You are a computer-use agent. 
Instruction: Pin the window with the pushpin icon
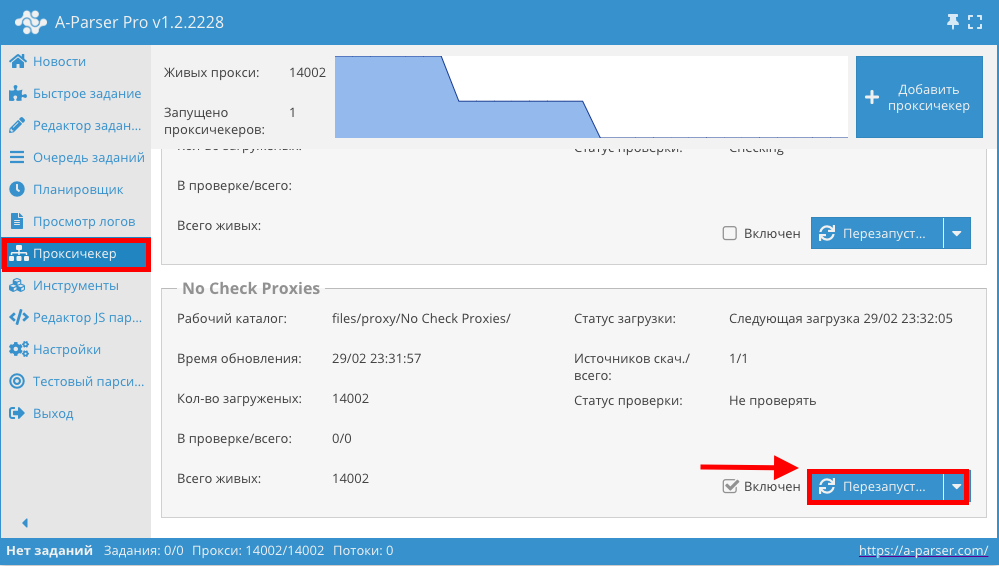point(952,22)
